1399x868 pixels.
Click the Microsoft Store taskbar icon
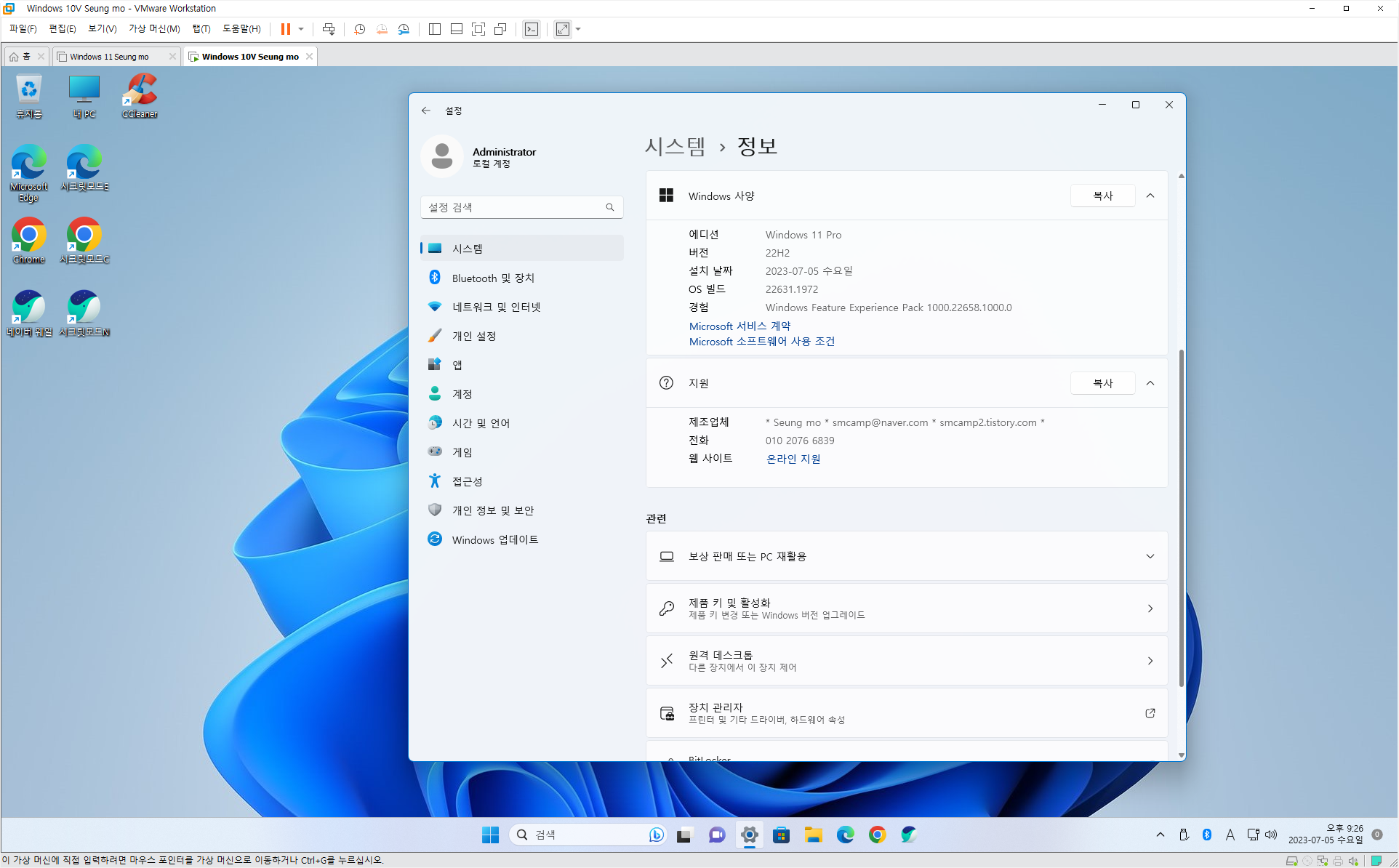click(x=781, y=835)
